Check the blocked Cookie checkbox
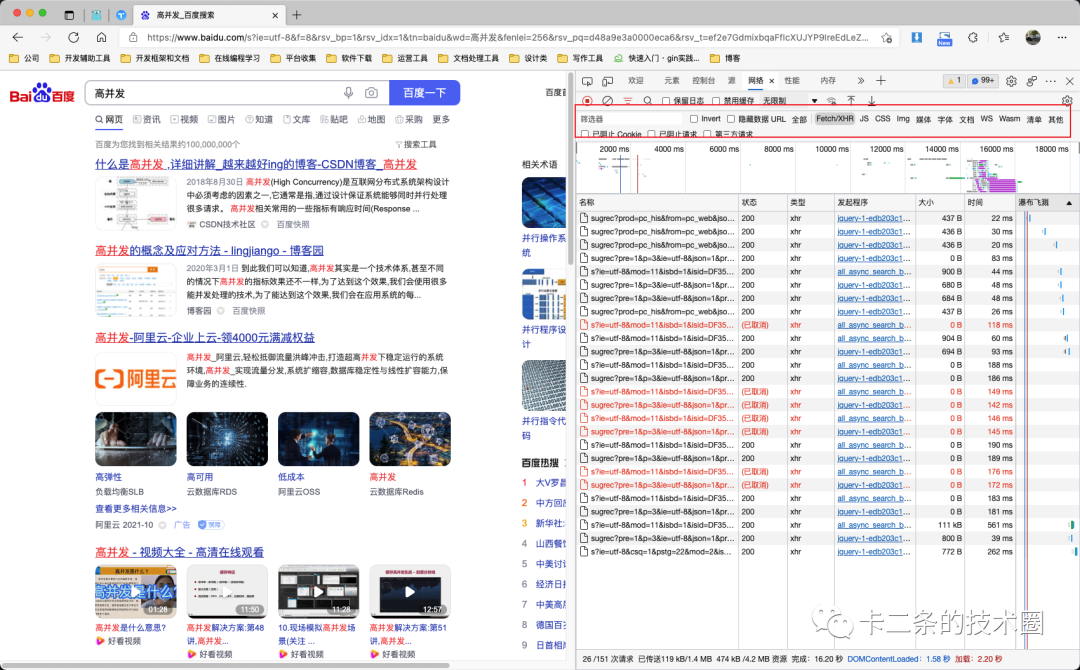 click(x=585, y=134)
